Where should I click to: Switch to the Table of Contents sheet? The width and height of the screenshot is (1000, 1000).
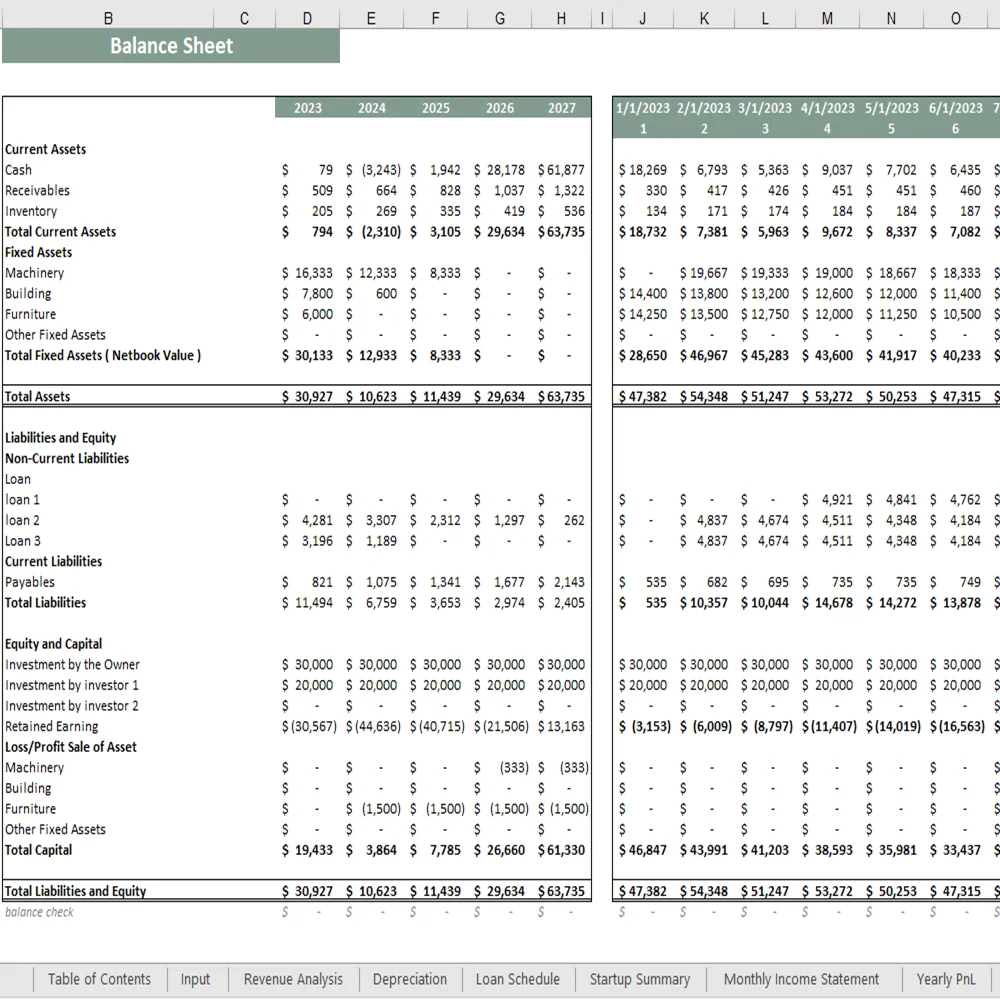pyautogui.click(x=99, y=979)
